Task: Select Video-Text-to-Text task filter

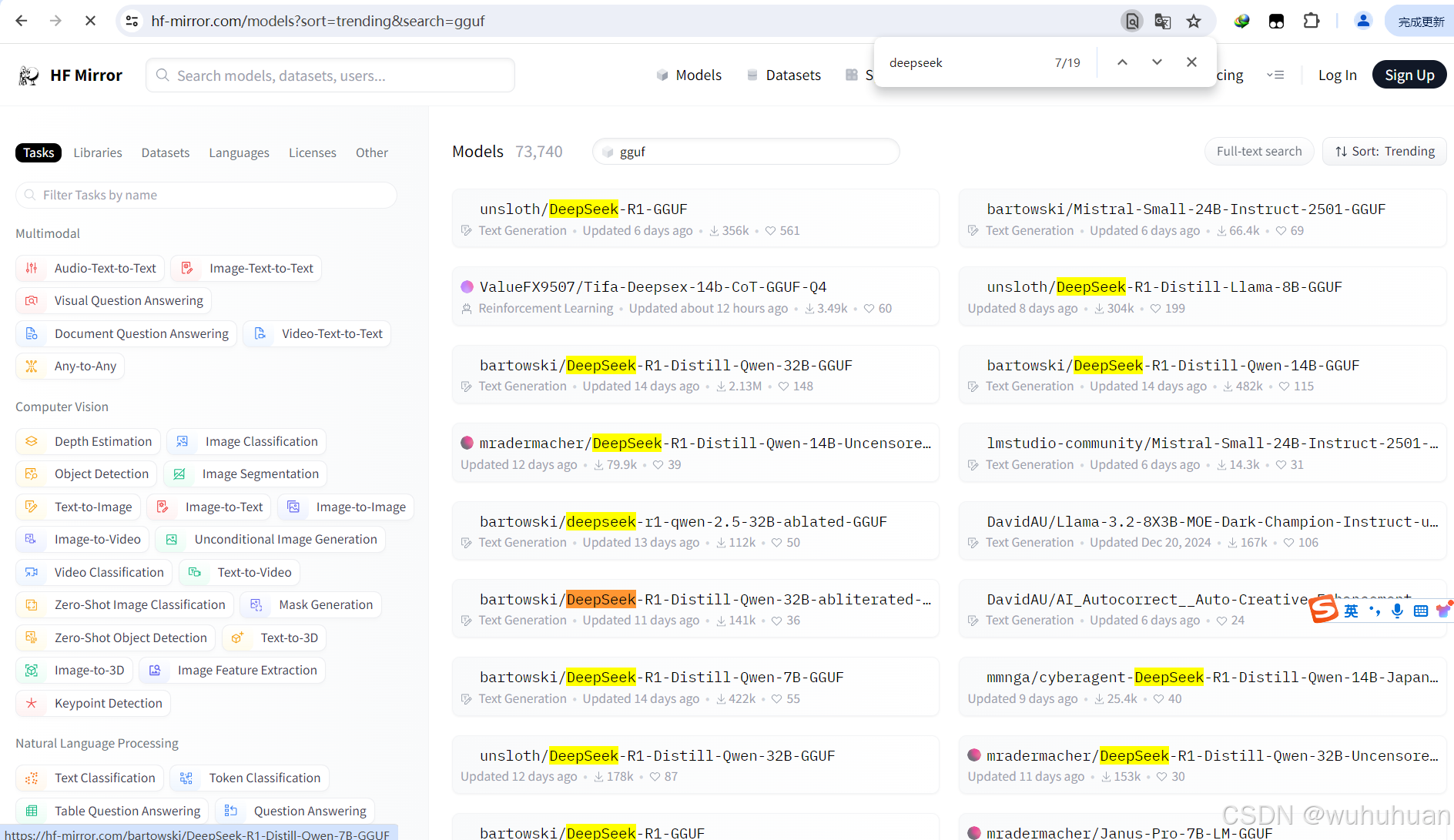Action: [x=317, y=333]
